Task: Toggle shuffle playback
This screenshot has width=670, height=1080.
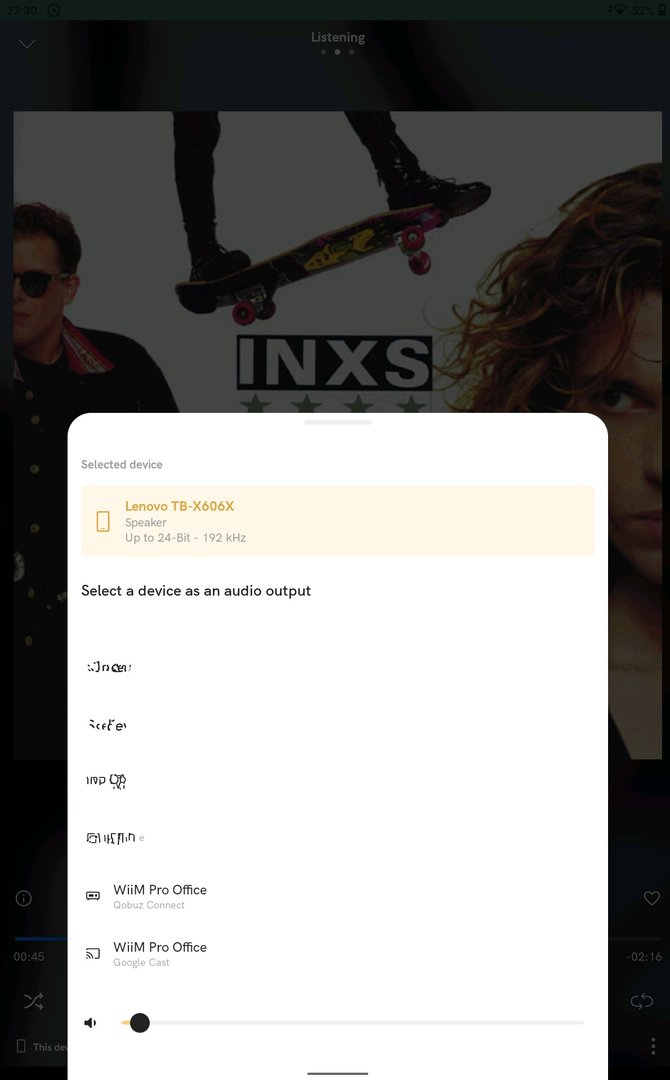Action: coord(34,1001)
